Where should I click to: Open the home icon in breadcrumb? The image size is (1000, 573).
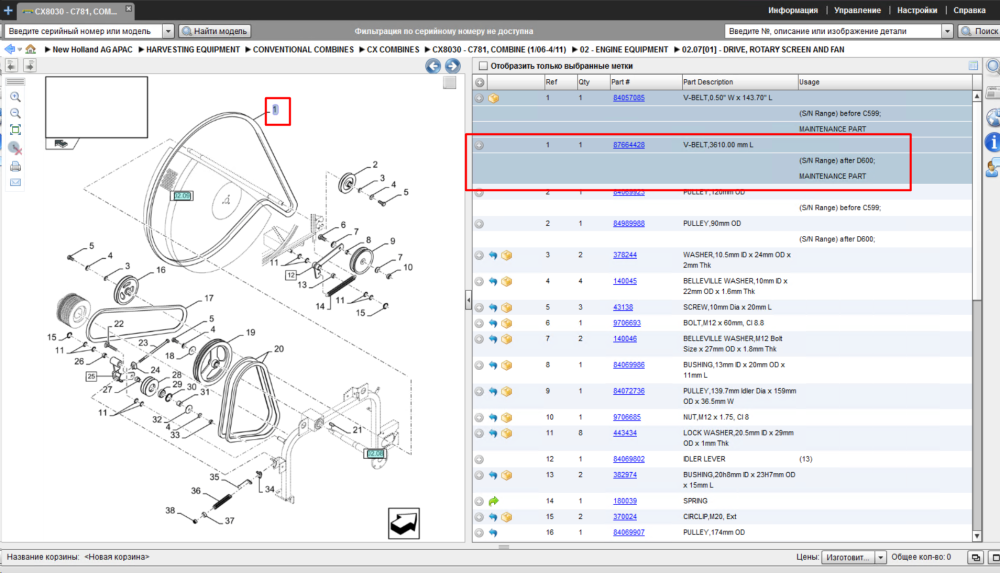(x=31, y=49)
